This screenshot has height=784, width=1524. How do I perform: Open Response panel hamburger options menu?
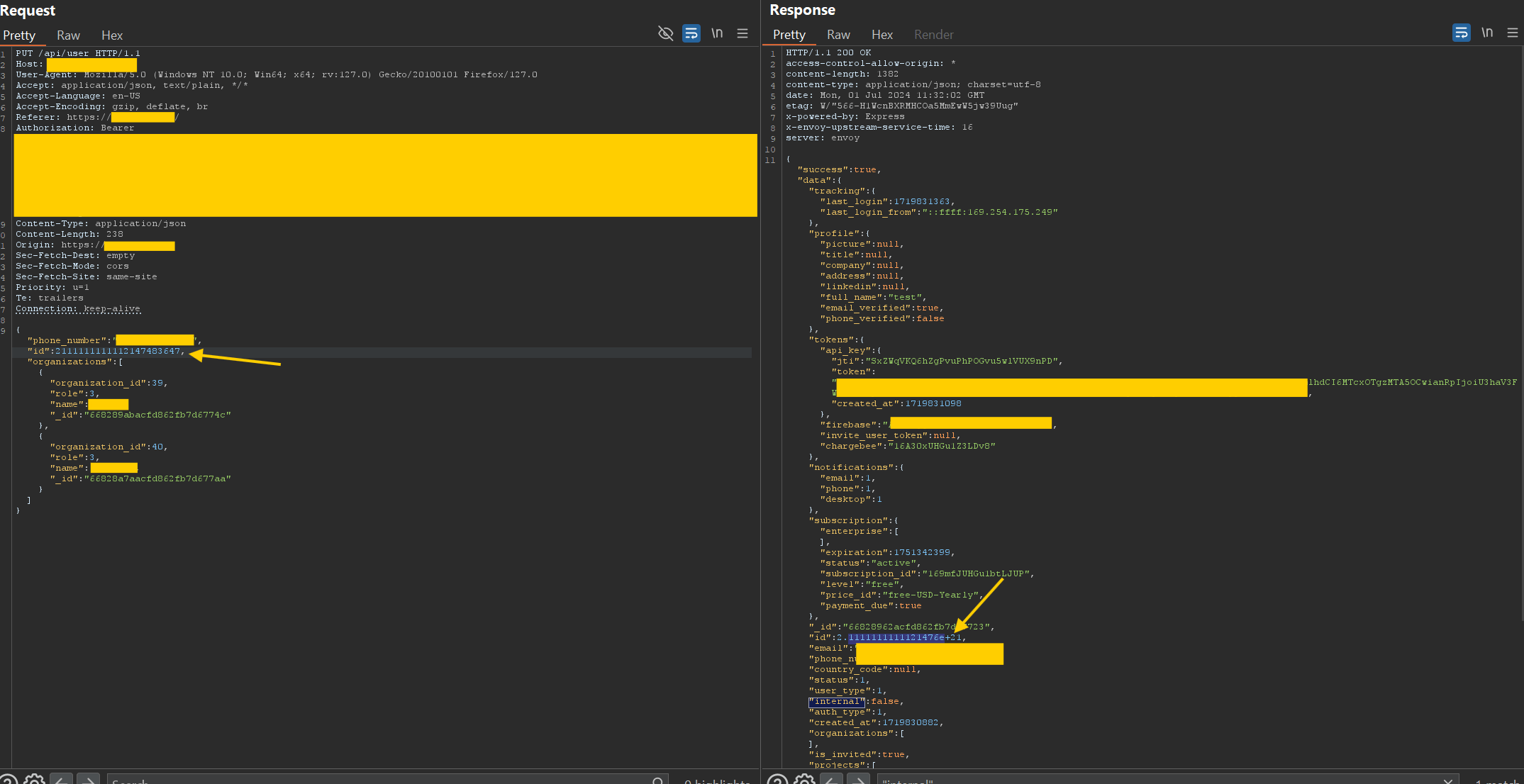tap(1513, 33)
